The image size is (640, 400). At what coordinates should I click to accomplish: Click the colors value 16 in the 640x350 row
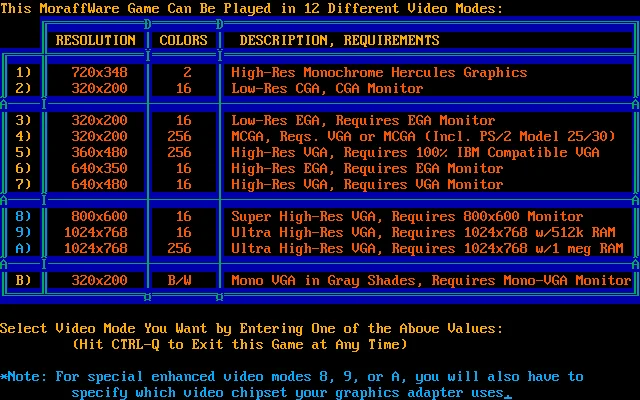click(x=184, y=168)
